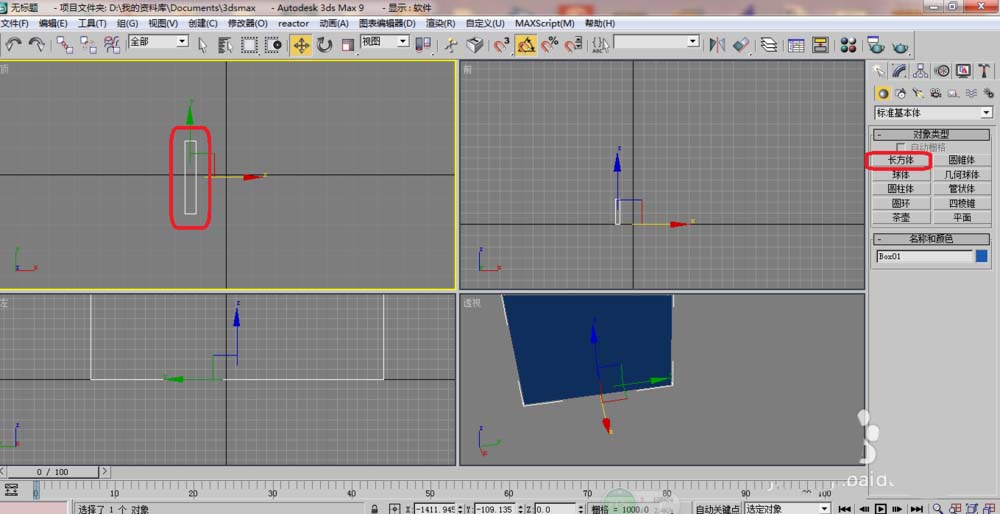
Task: Open the Layer Manager icon
Action: point(768,45)
